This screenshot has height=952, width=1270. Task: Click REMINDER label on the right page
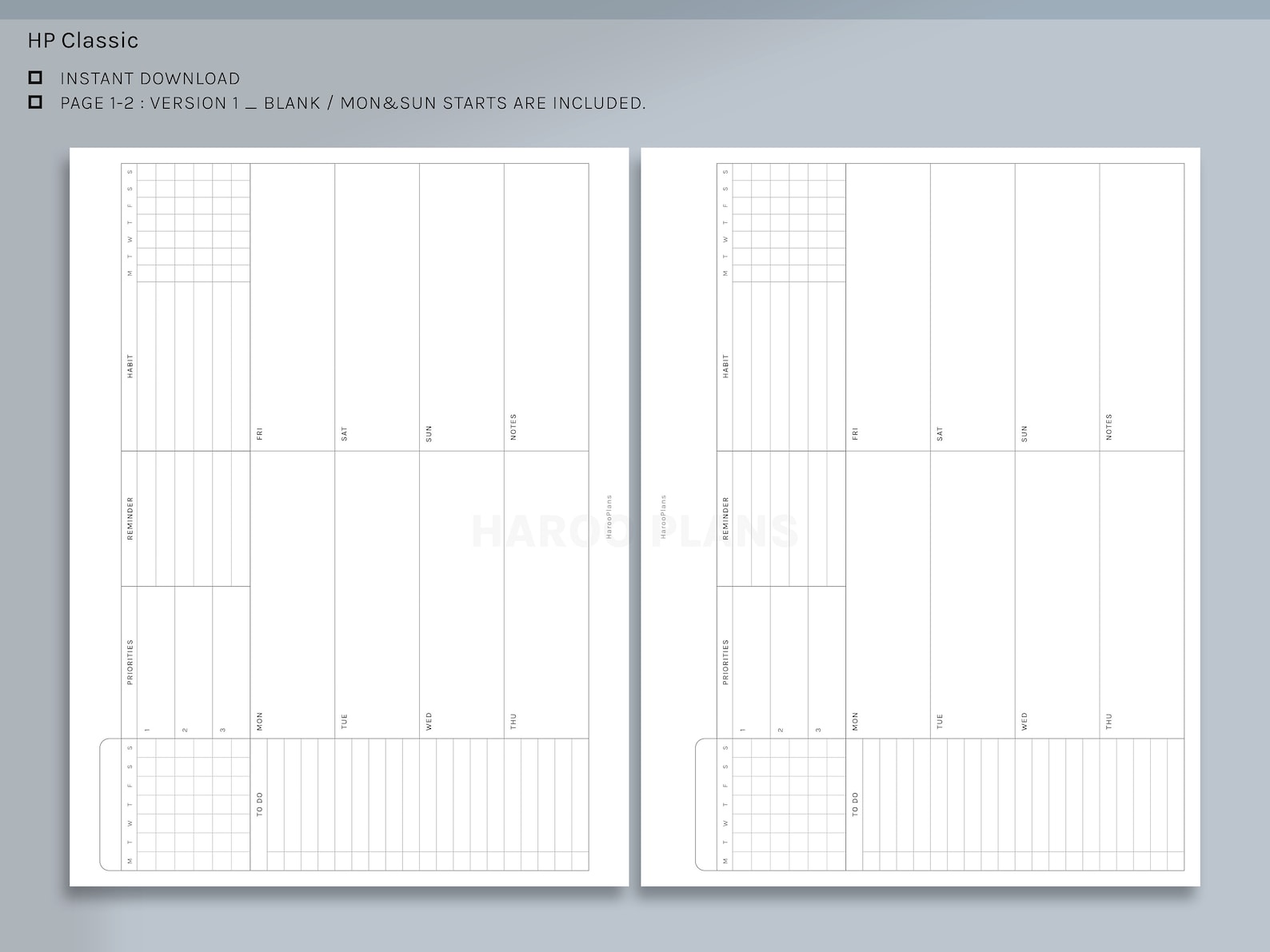coord(725,519)
